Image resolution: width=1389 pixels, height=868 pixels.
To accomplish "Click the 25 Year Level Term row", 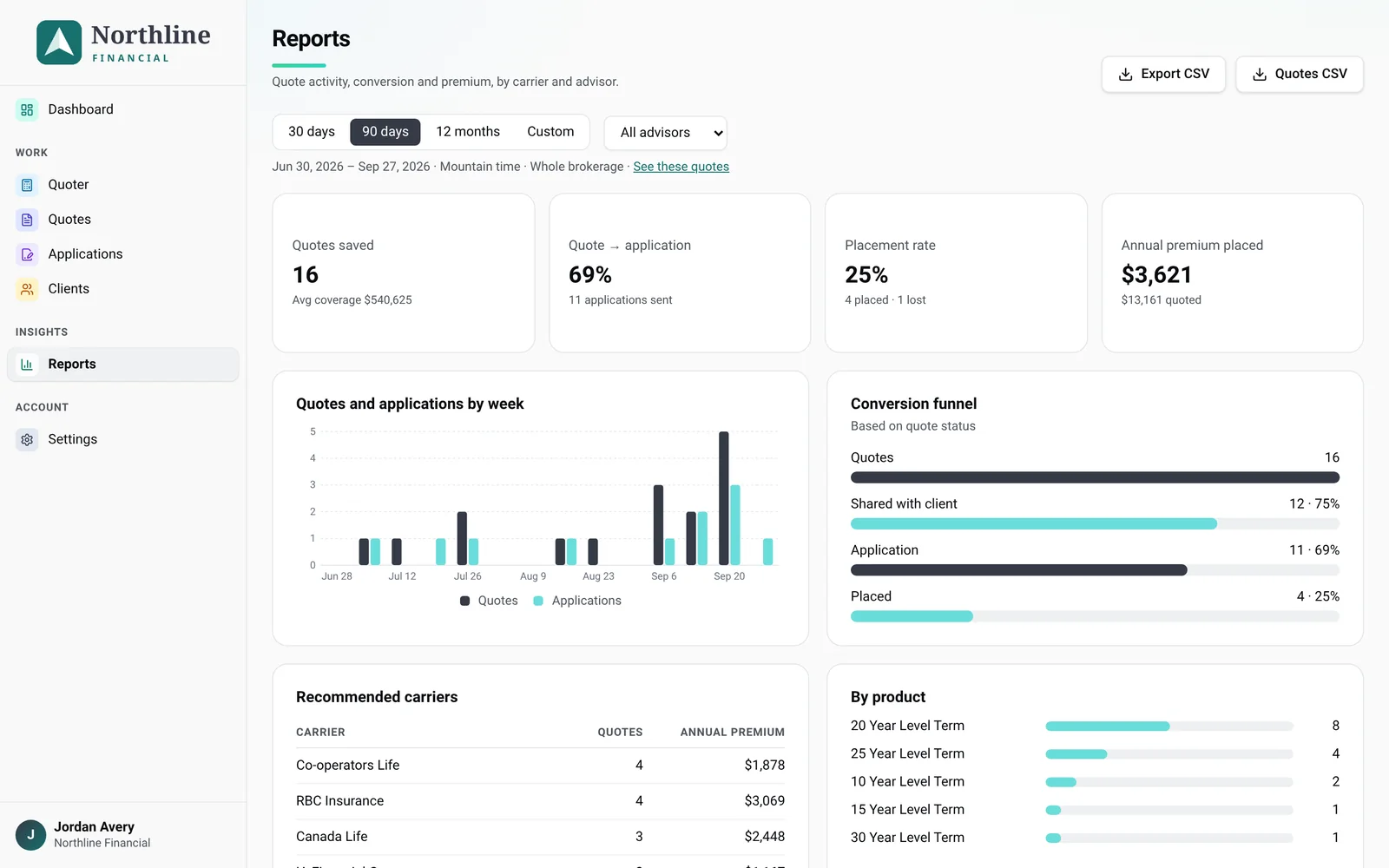I will (1095, 753).
